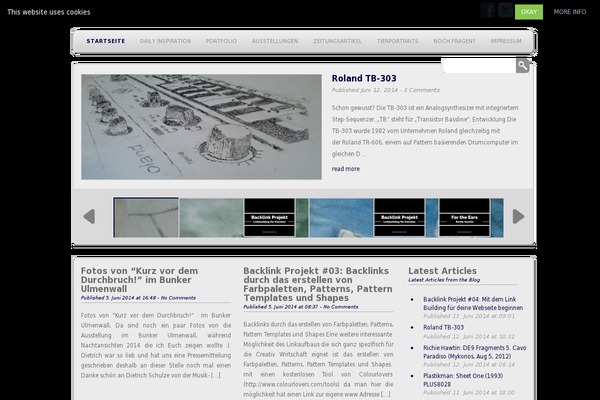Open the Portfolio menu item

(221, 41)
